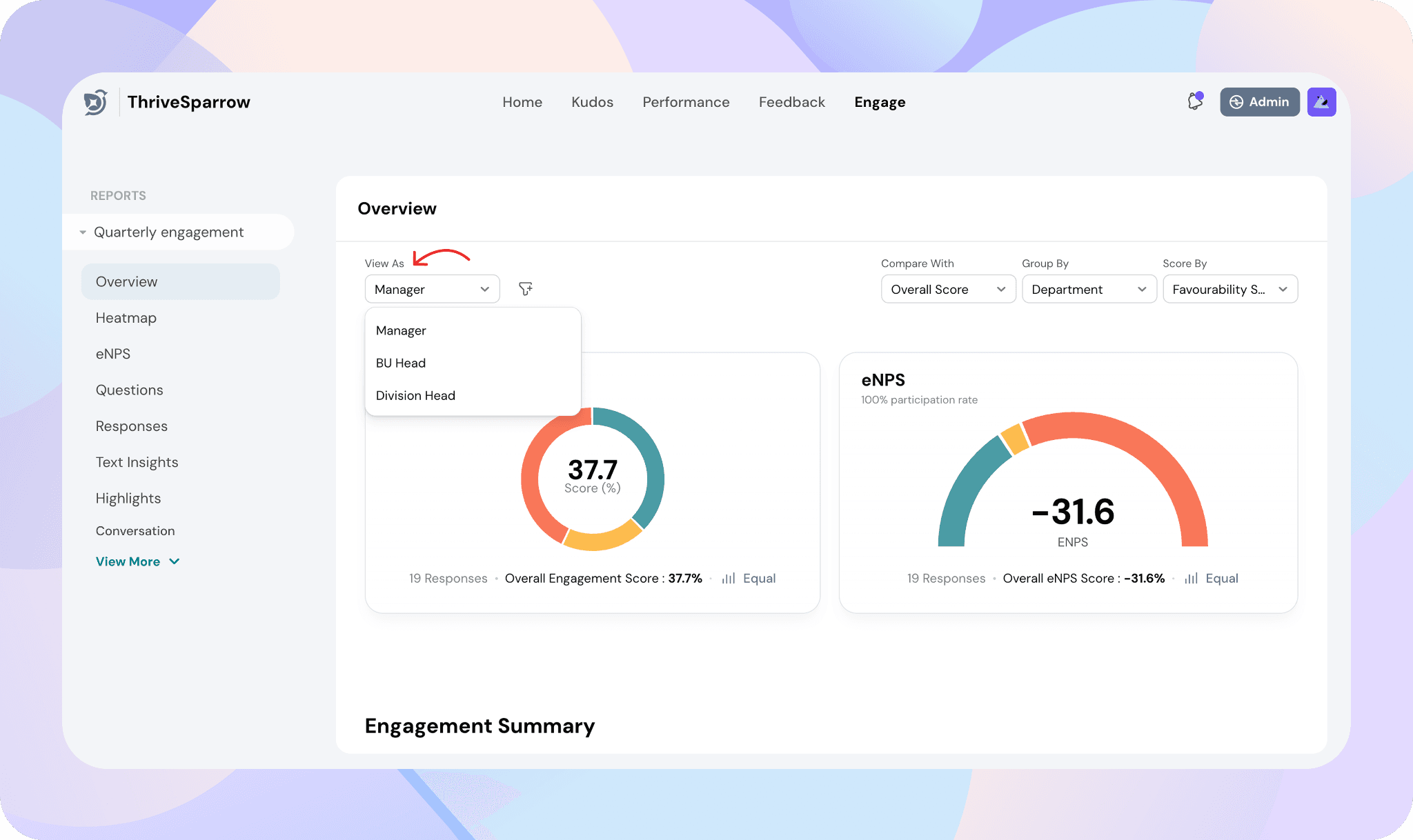Expand View More sidebar options
The height and width of the screenshot is (840, 1413).
137,561
